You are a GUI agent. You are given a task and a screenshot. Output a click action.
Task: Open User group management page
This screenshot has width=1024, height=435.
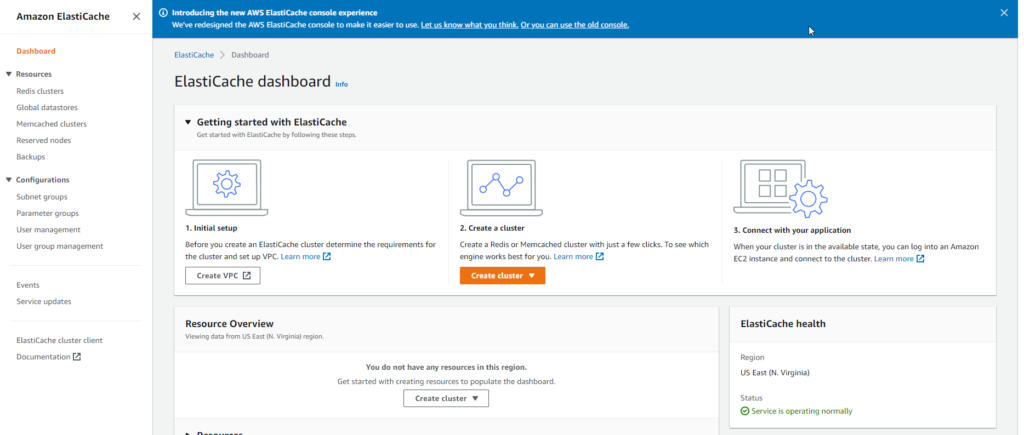point(59,246)
